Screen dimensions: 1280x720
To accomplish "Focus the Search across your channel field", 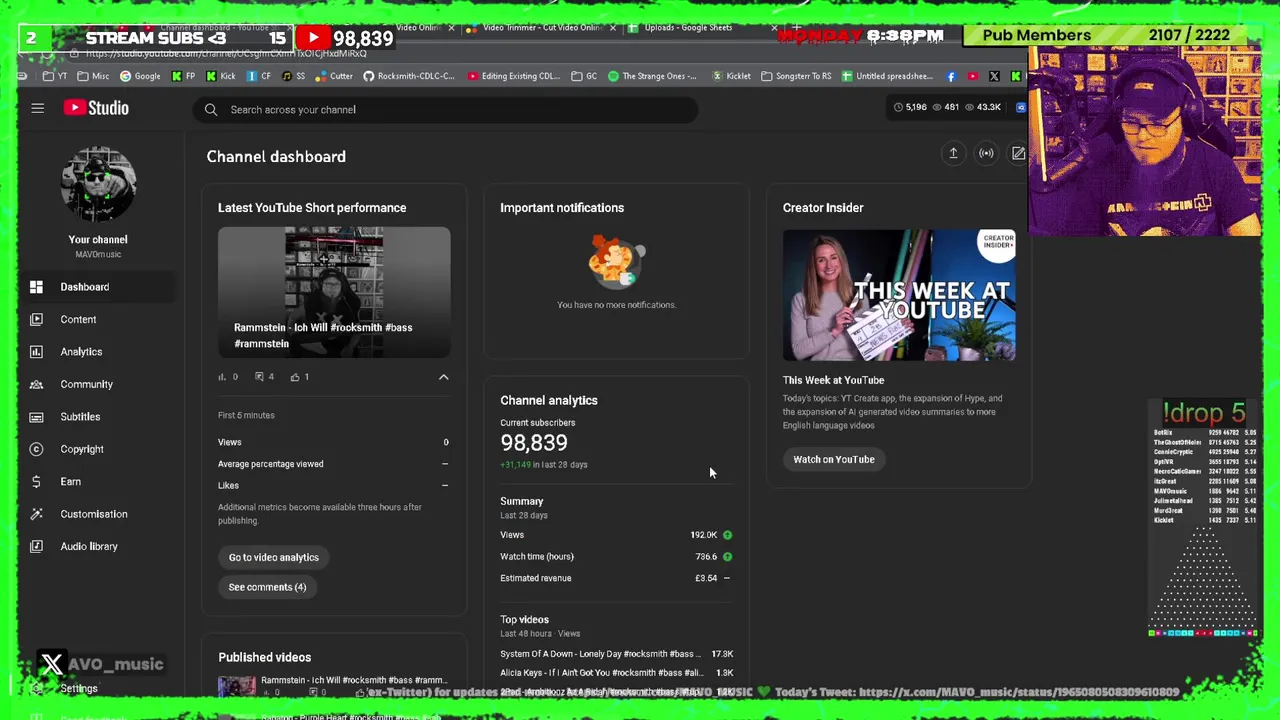I will [x=445, y=110].
